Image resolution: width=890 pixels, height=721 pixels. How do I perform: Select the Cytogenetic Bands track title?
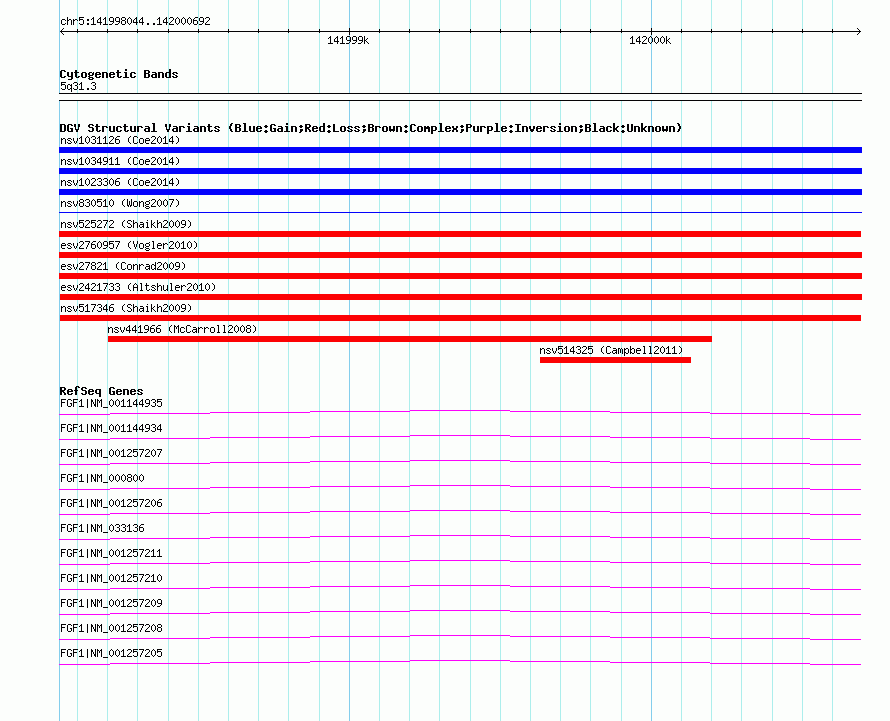(x=119, y=74)
